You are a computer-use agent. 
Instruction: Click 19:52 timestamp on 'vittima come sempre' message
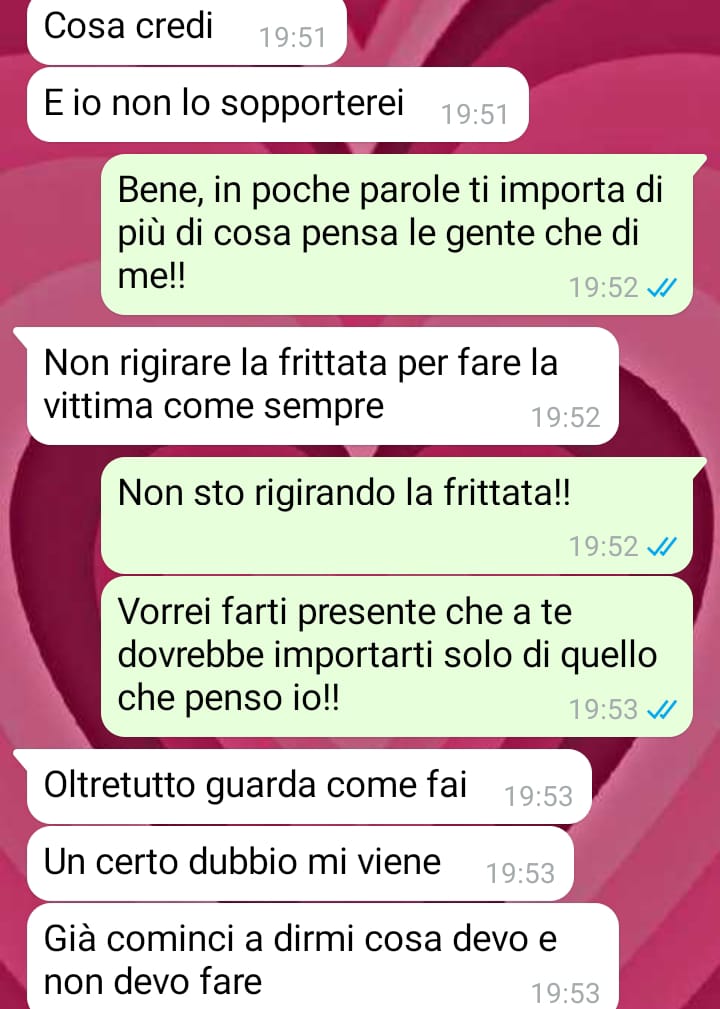565,418
